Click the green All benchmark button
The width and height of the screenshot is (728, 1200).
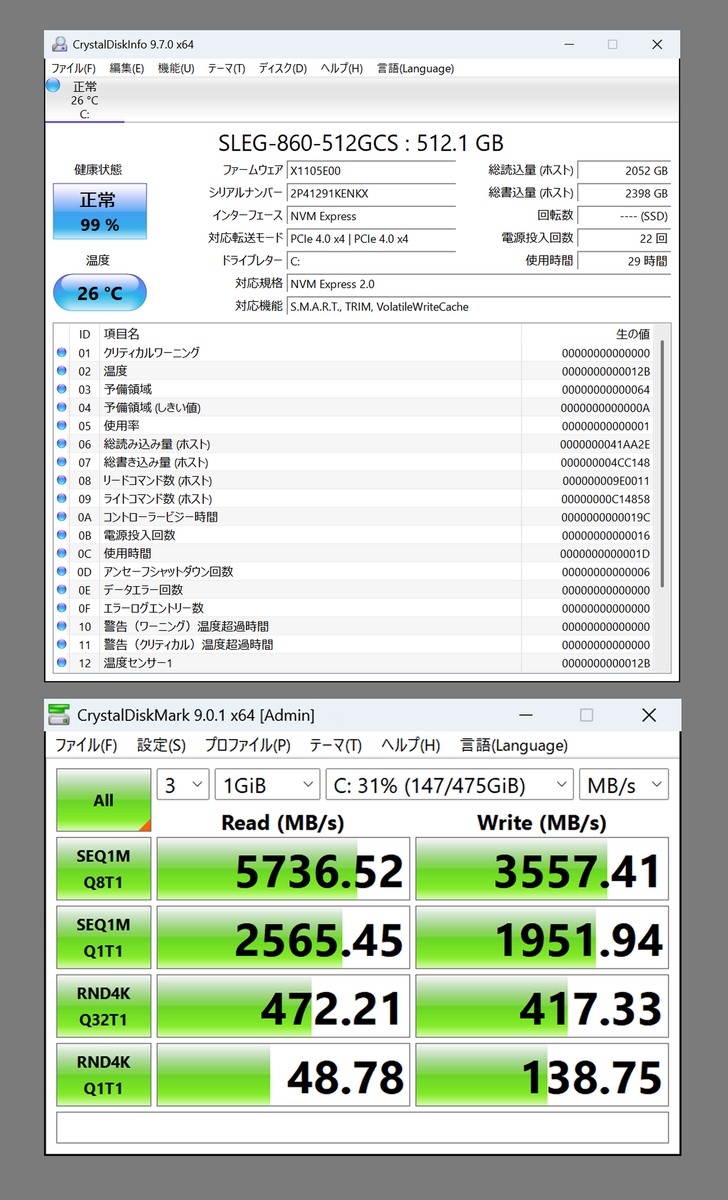pos(104,800)
